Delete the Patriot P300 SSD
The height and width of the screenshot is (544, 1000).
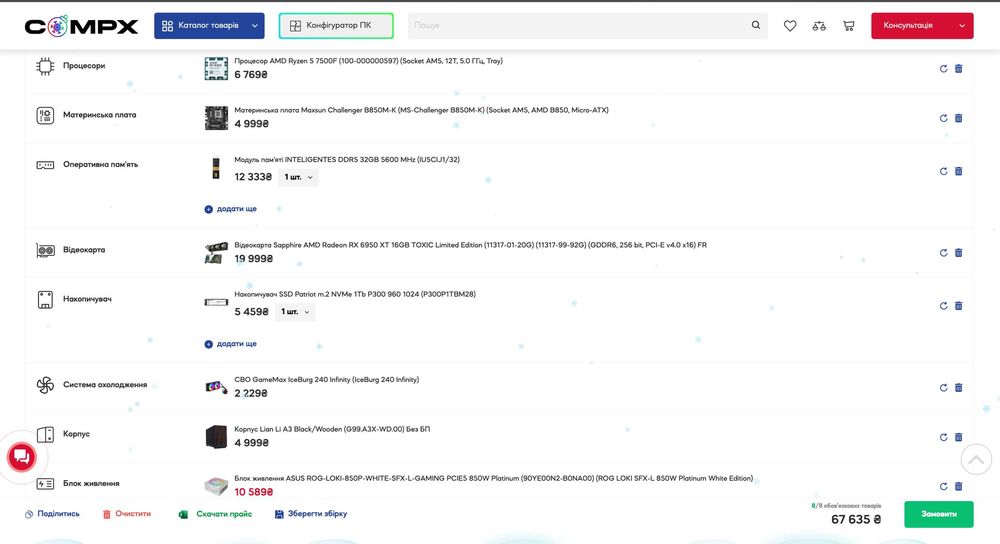(959, 305)
